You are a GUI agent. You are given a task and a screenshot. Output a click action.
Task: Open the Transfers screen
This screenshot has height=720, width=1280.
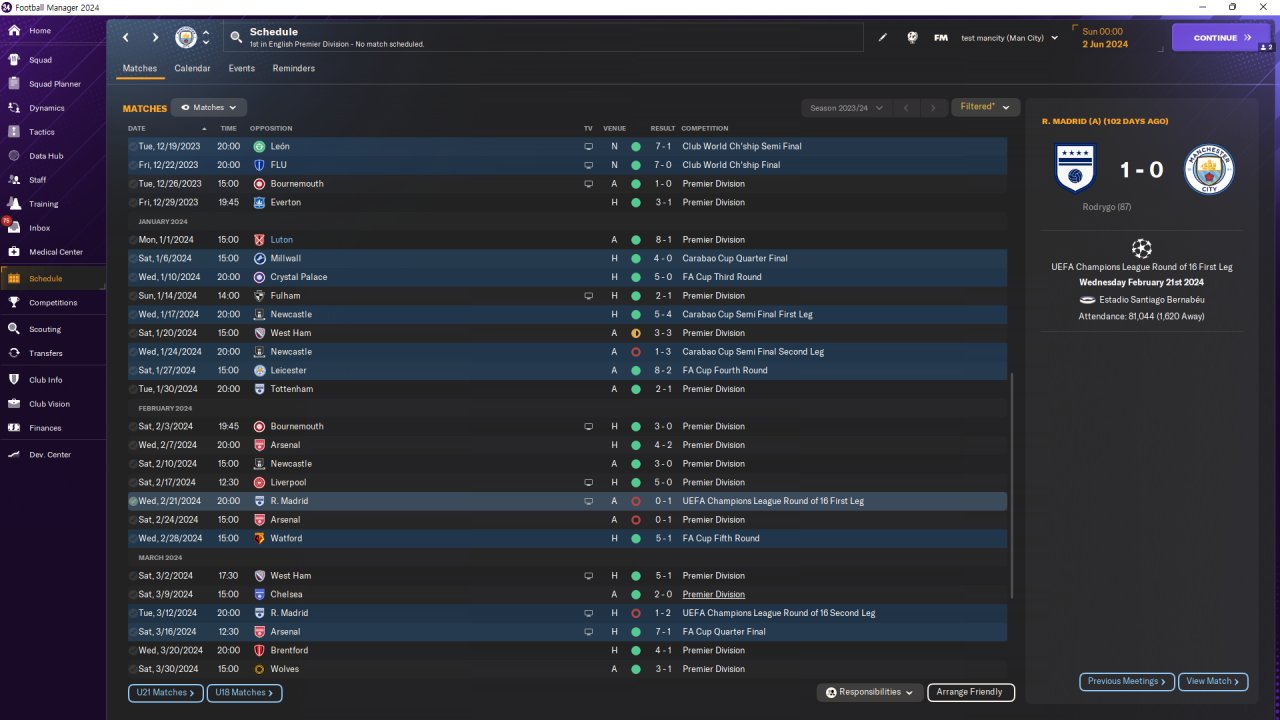click(46, 353)
